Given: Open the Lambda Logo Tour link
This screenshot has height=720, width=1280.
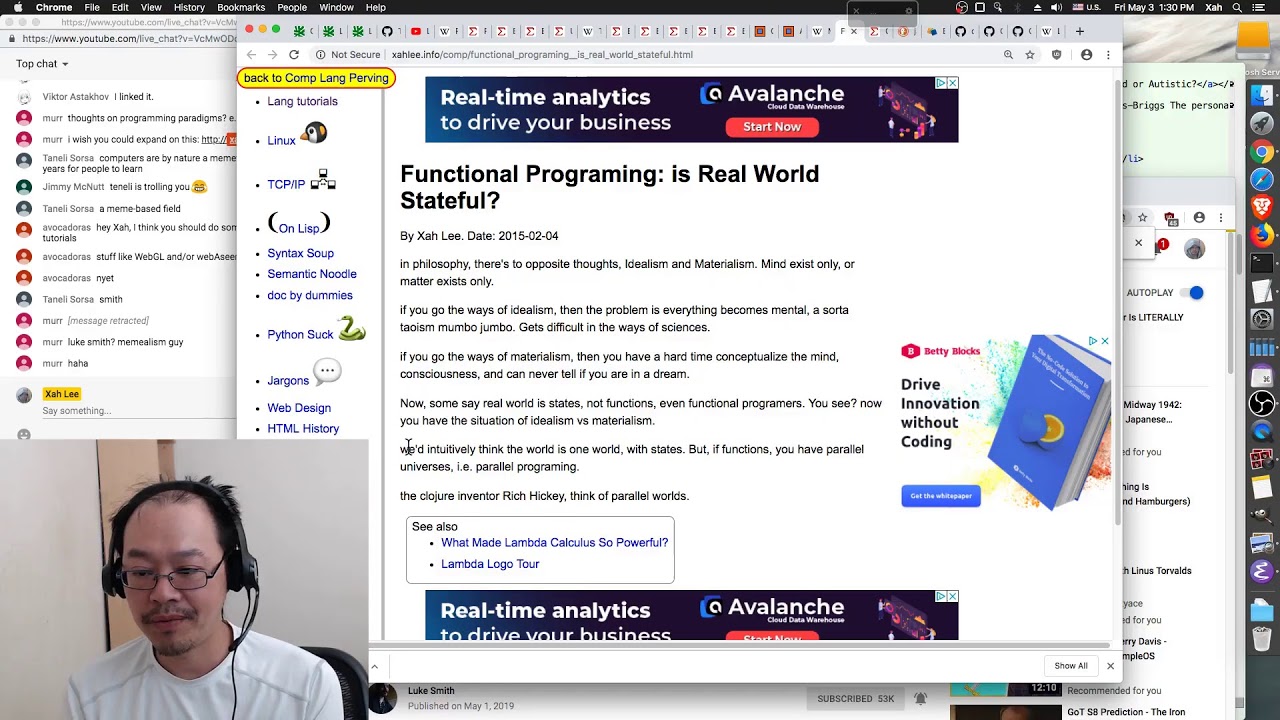Looking at the screenshot, I should (490, 564).
